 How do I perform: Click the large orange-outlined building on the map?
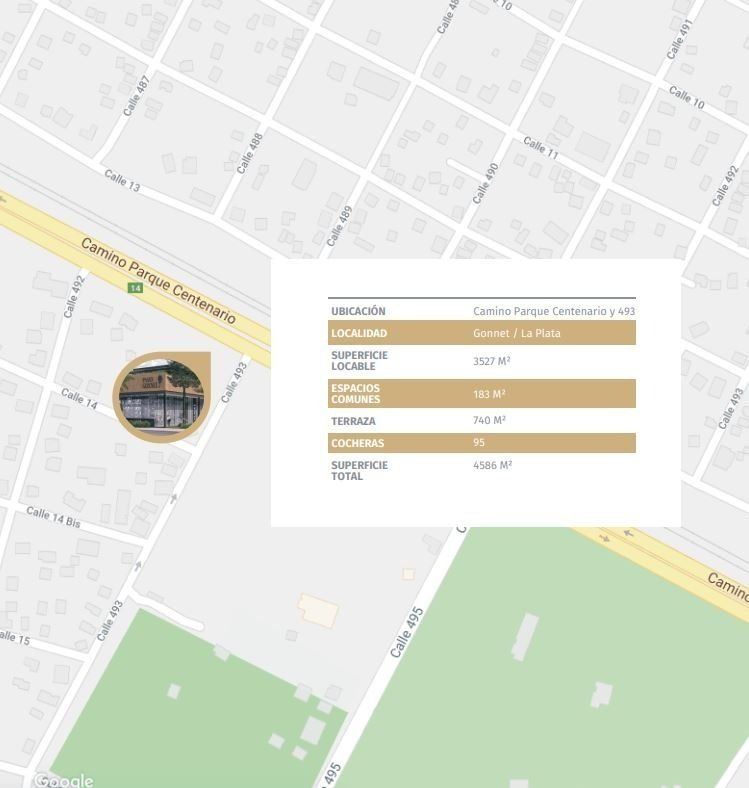[x=318, y=610]
